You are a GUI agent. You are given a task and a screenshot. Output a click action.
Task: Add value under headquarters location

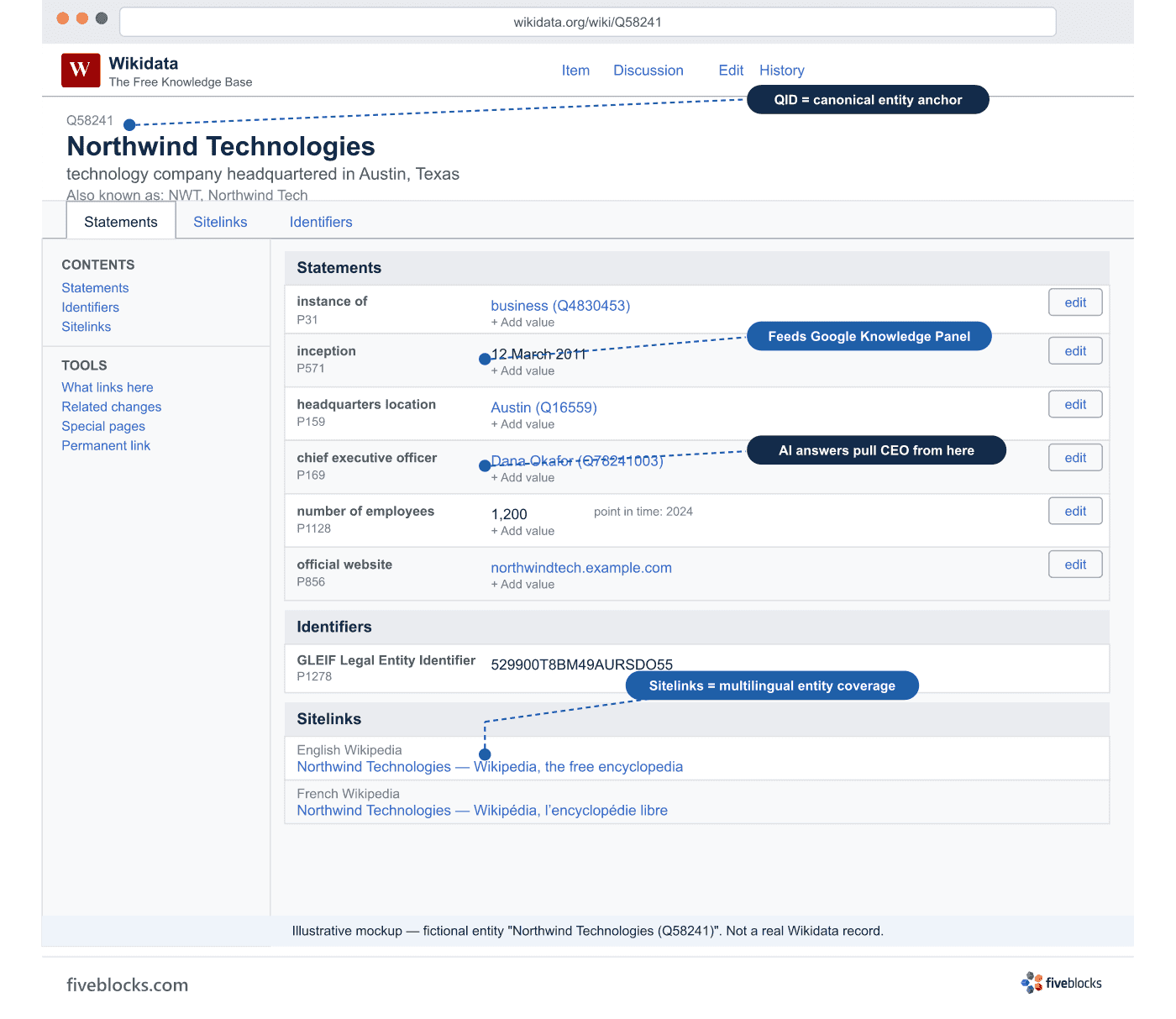pos(522,424)
